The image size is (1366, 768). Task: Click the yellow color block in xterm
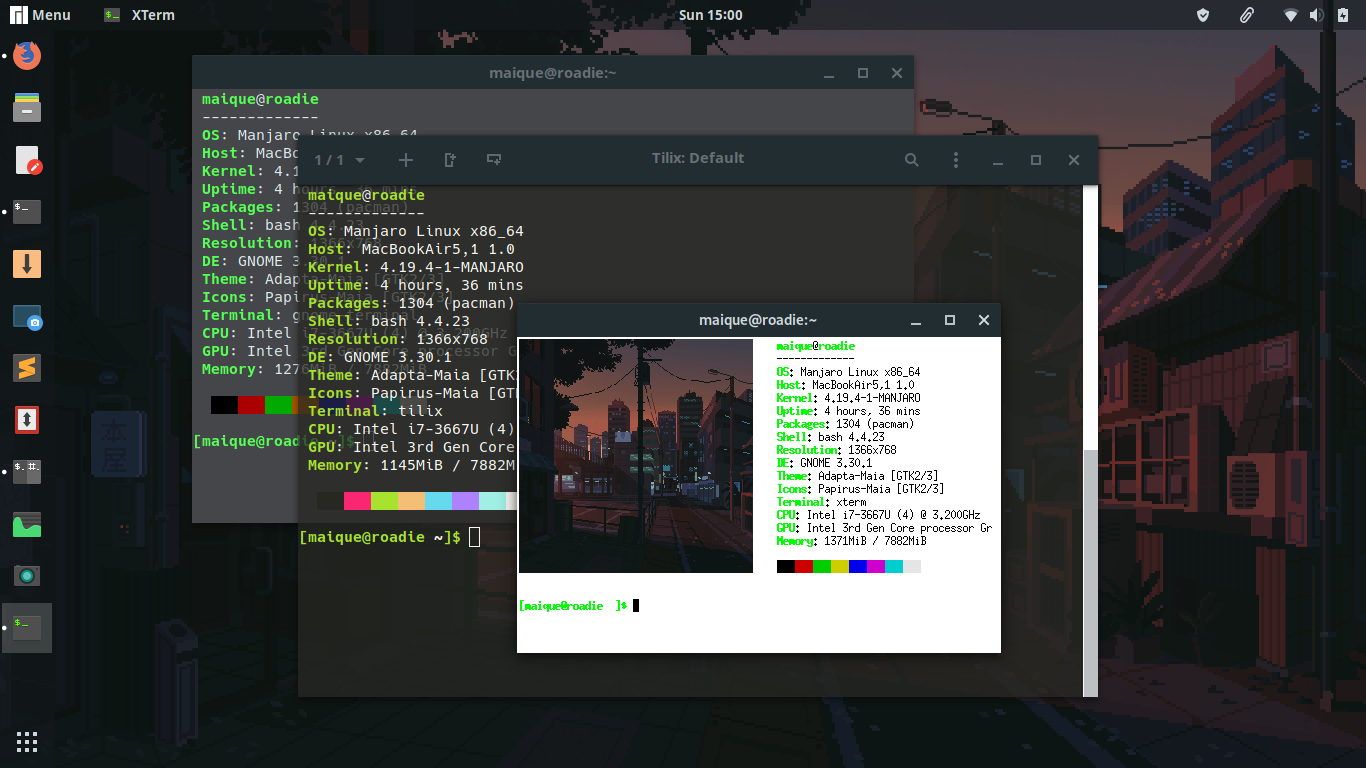coord(840,566)
